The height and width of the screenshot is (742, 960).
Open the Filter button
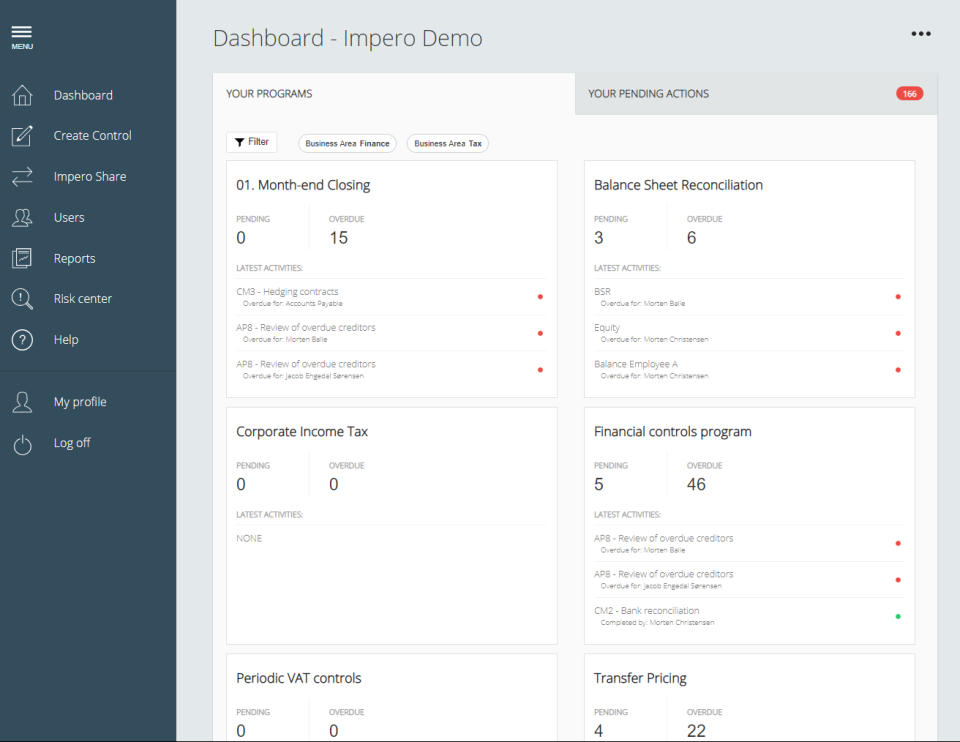click(252, 142)
